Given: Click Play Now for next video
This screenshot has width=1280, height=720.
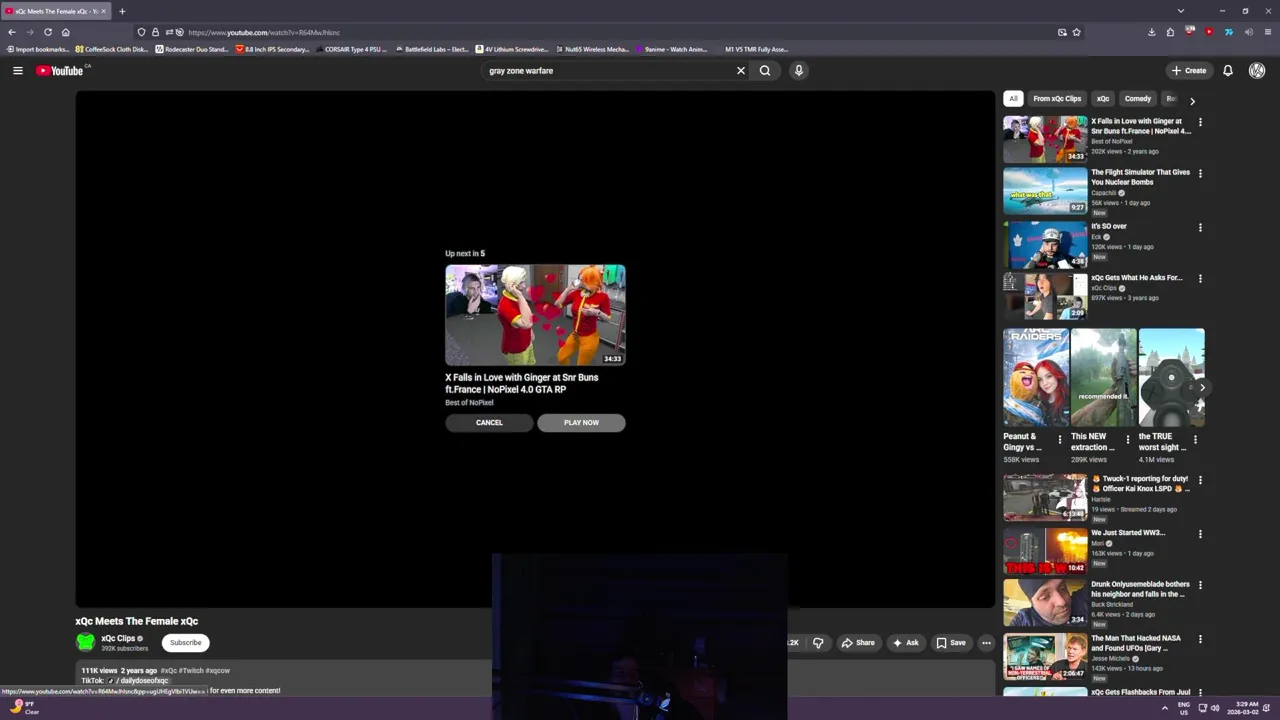Looking at the screenshot, I should pyautogui.click(x=581, y=422).
